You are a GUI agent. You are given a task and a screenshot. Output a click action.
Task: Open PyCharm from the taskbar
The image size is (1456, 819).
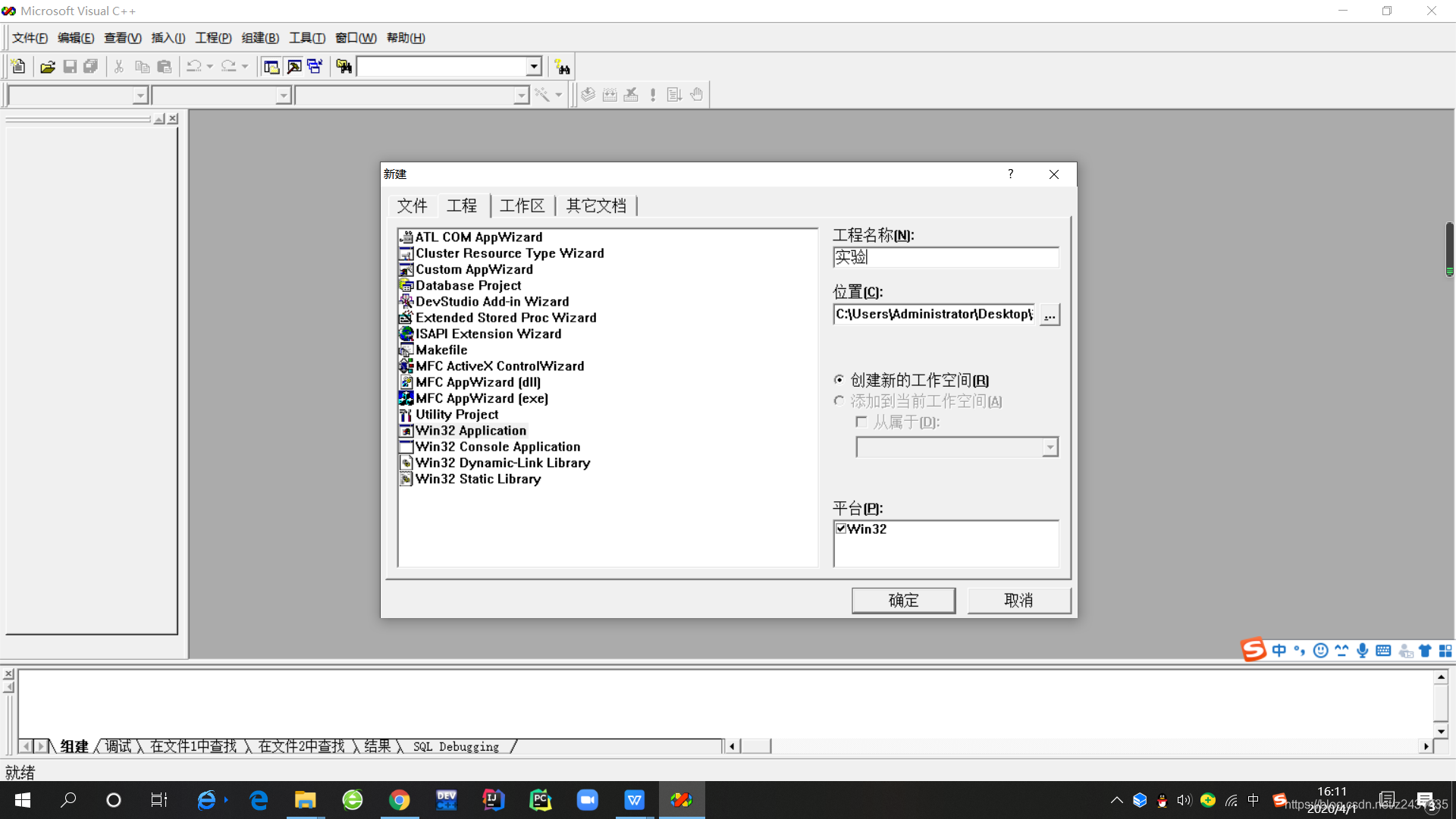[x=541, y=800]
